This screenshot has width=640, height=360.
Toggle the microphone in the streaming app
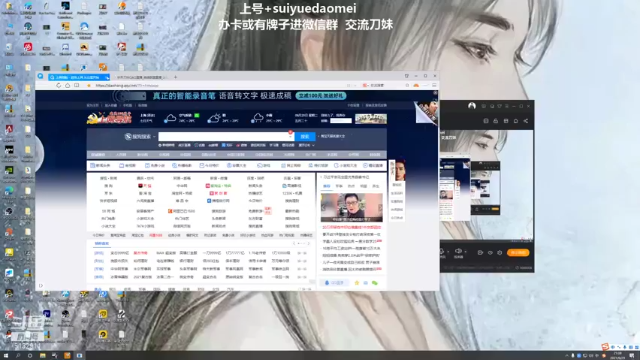(442, 251)
